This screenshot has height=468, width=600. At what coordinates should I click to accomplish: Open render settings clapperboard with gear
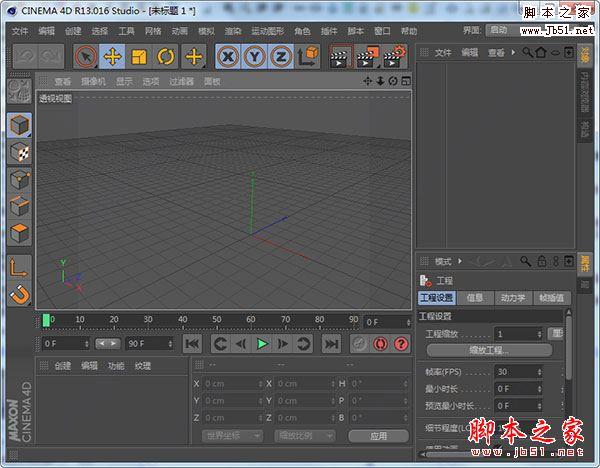[x=395, y=58]
